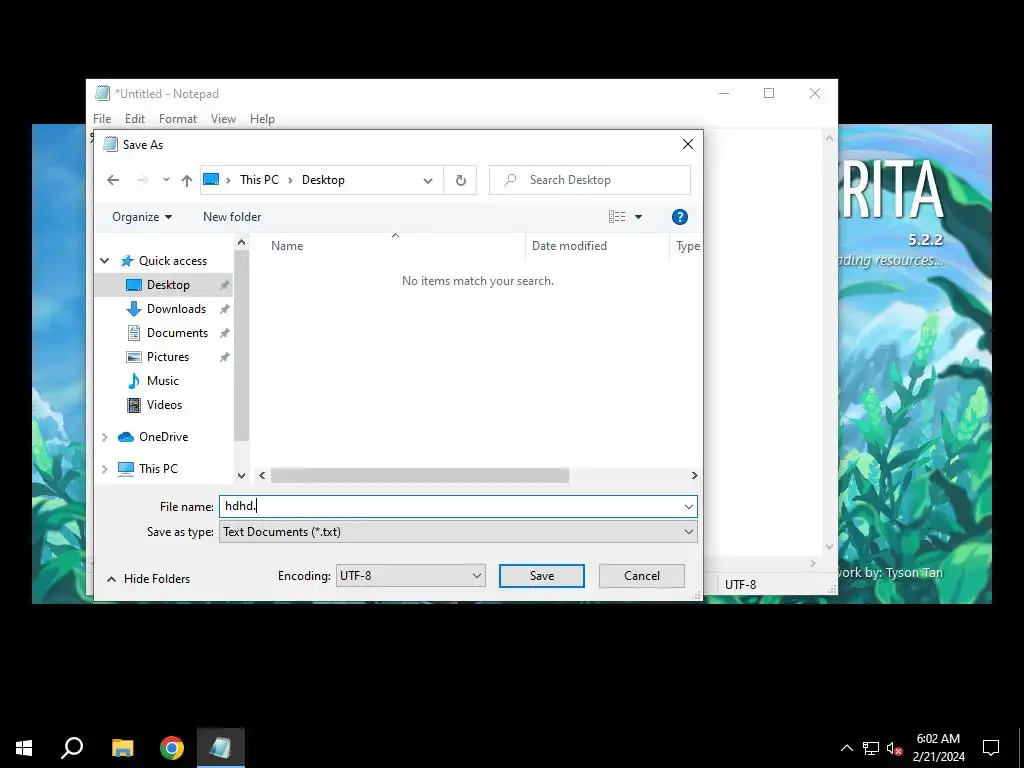Open the network status tray icon
This screenshot has width=1024, height=768.
871,748
